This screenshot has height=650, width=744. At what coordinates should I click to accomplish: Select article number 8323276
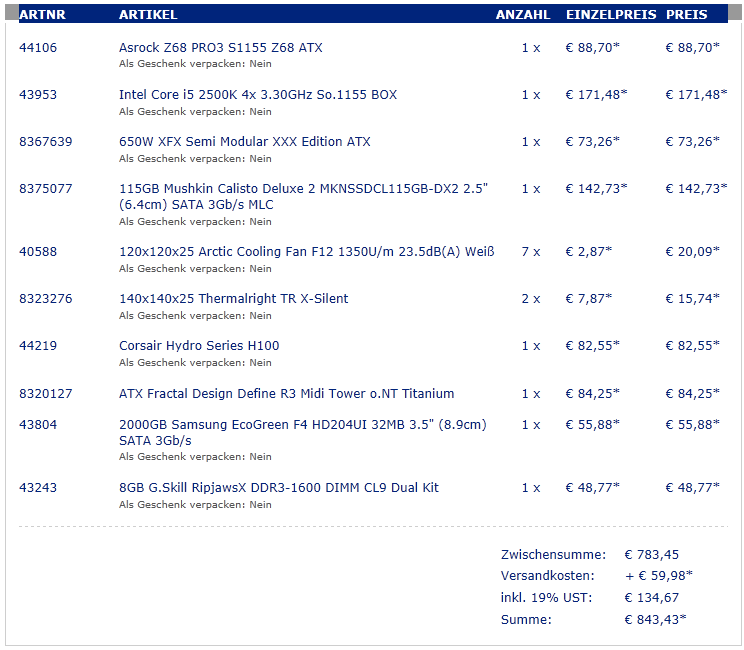pos(46,298)
